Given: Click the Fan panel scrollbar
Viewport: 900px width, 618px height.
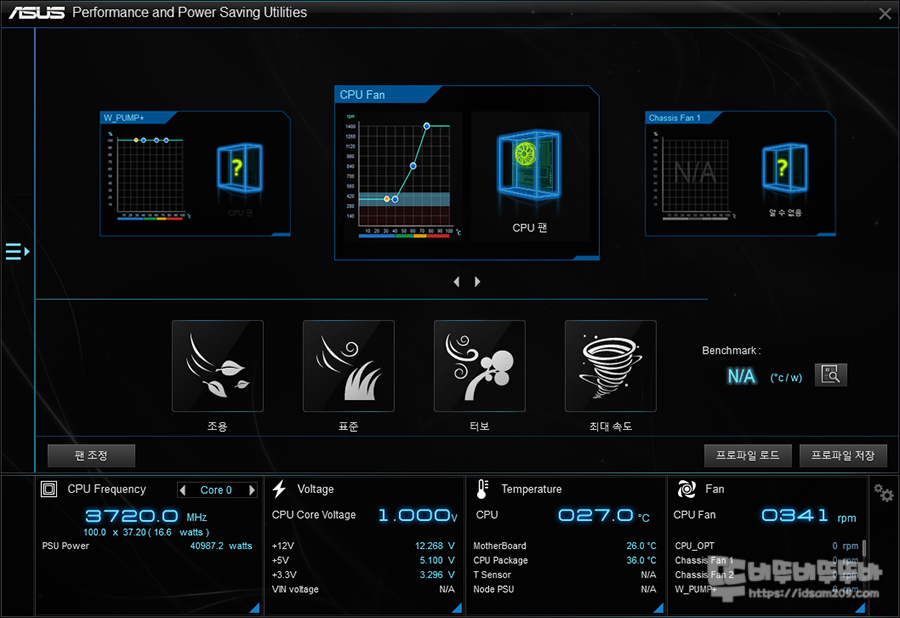Looking at the screenshot, I should click(x=864, y=548).
